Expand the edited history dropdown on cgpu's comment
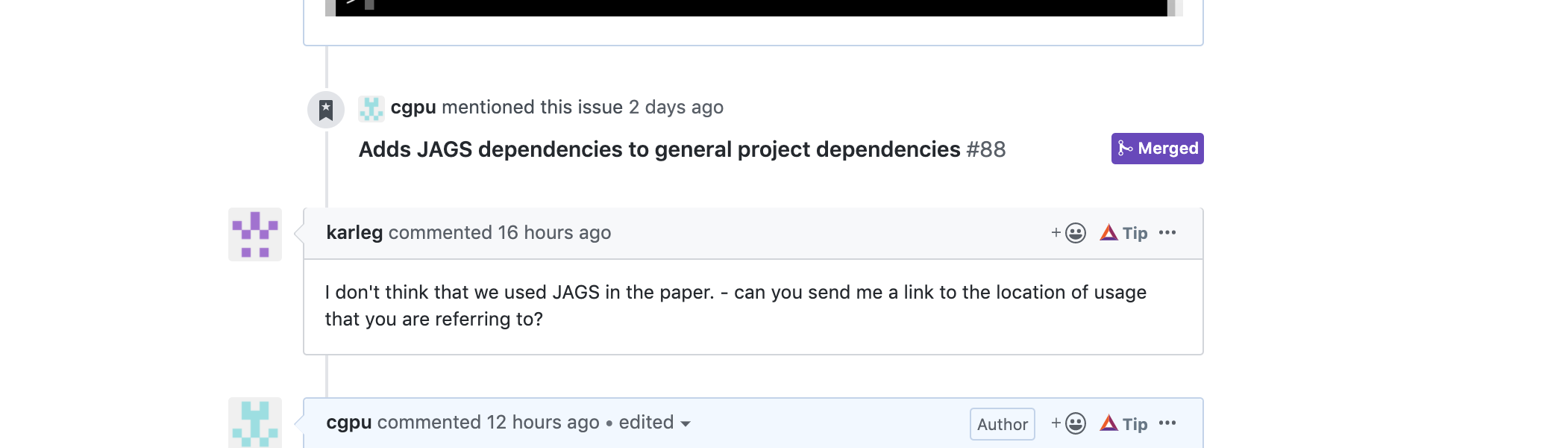 684,423
